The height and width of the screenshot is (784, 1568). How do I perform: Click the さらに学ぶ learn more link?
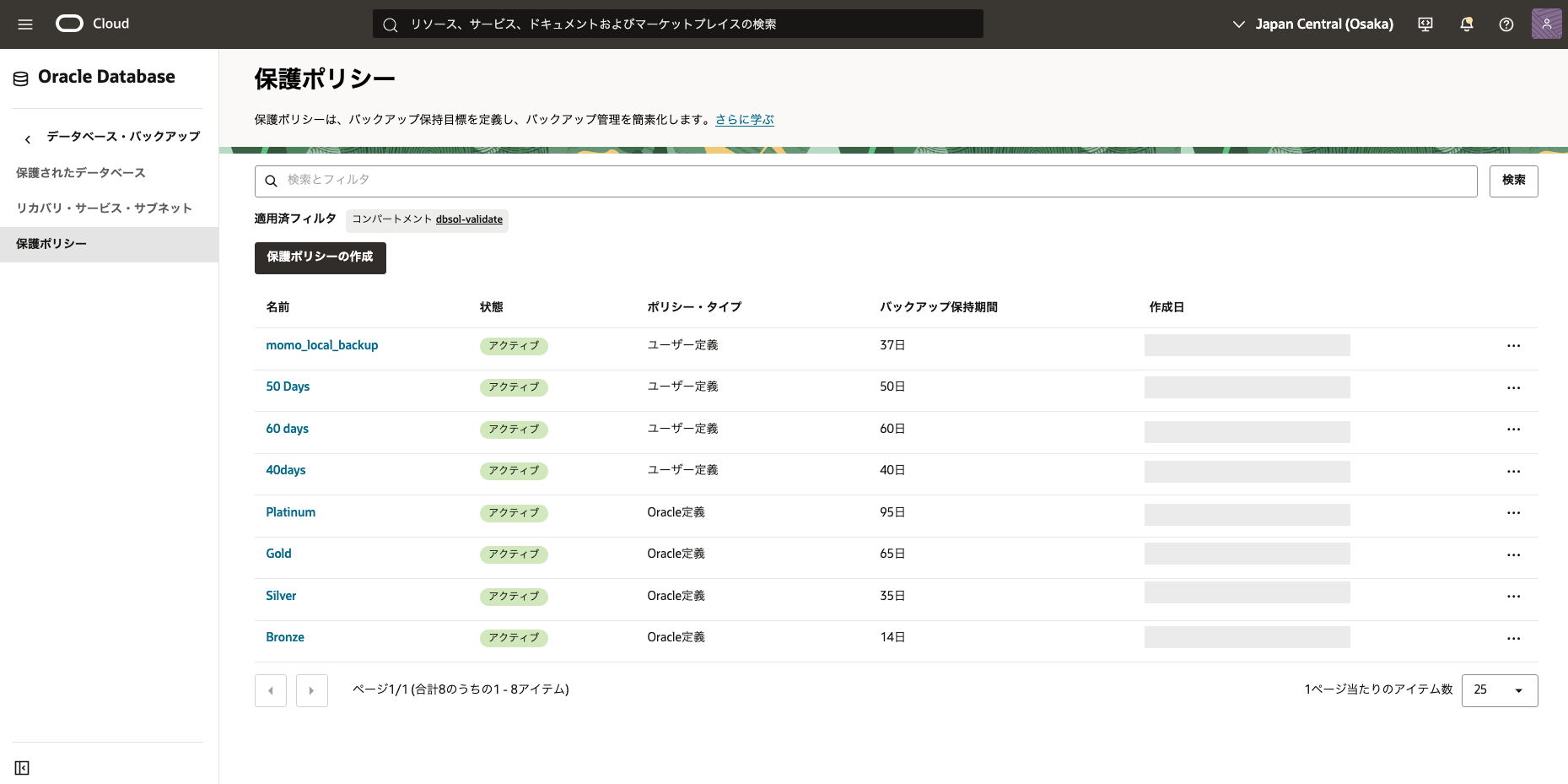click(744, 120)
